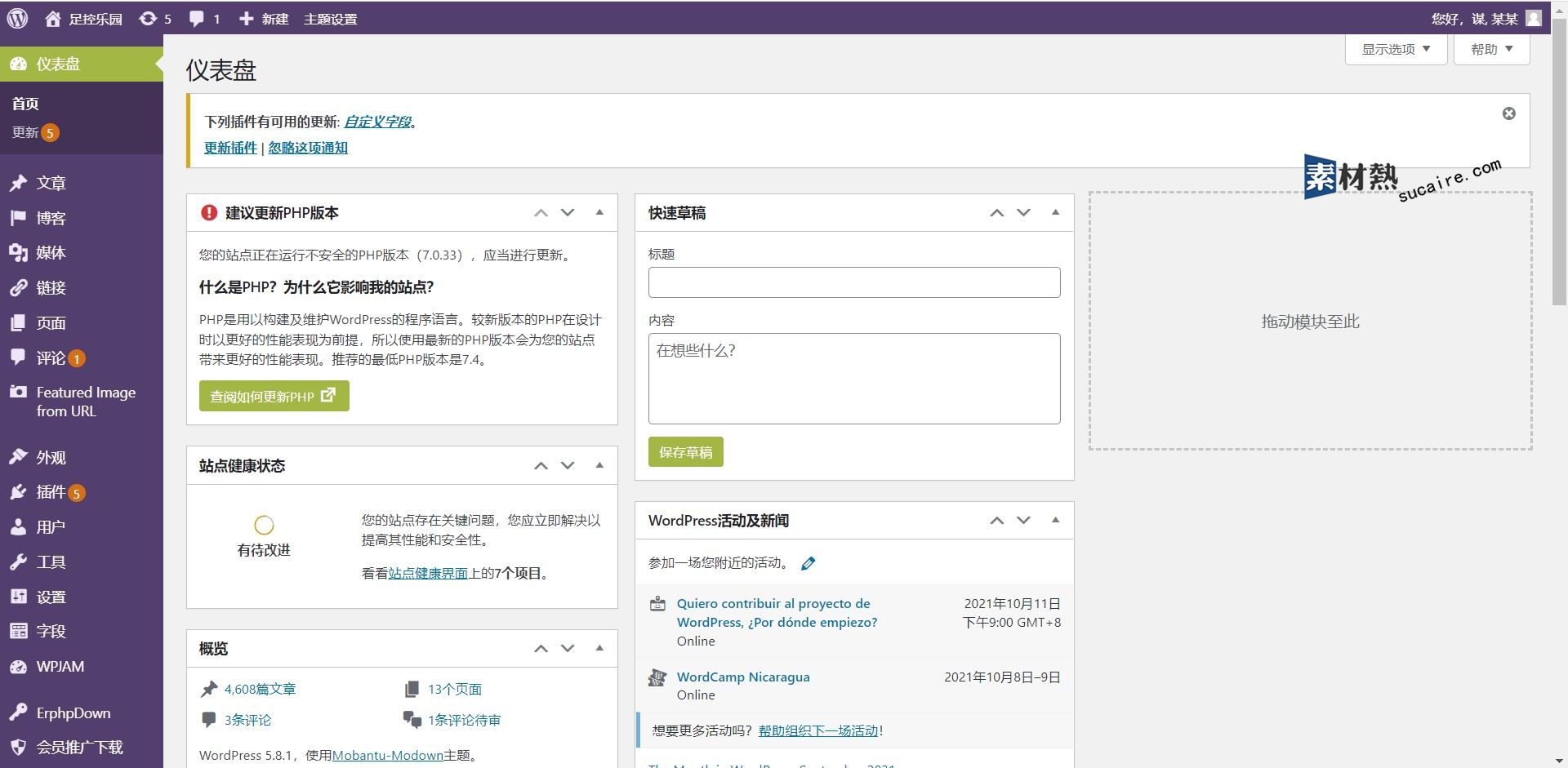Click the 更新插件 link
This screenshot has height=768, width=1568.
pyautogui.click(x=230, y=148)
